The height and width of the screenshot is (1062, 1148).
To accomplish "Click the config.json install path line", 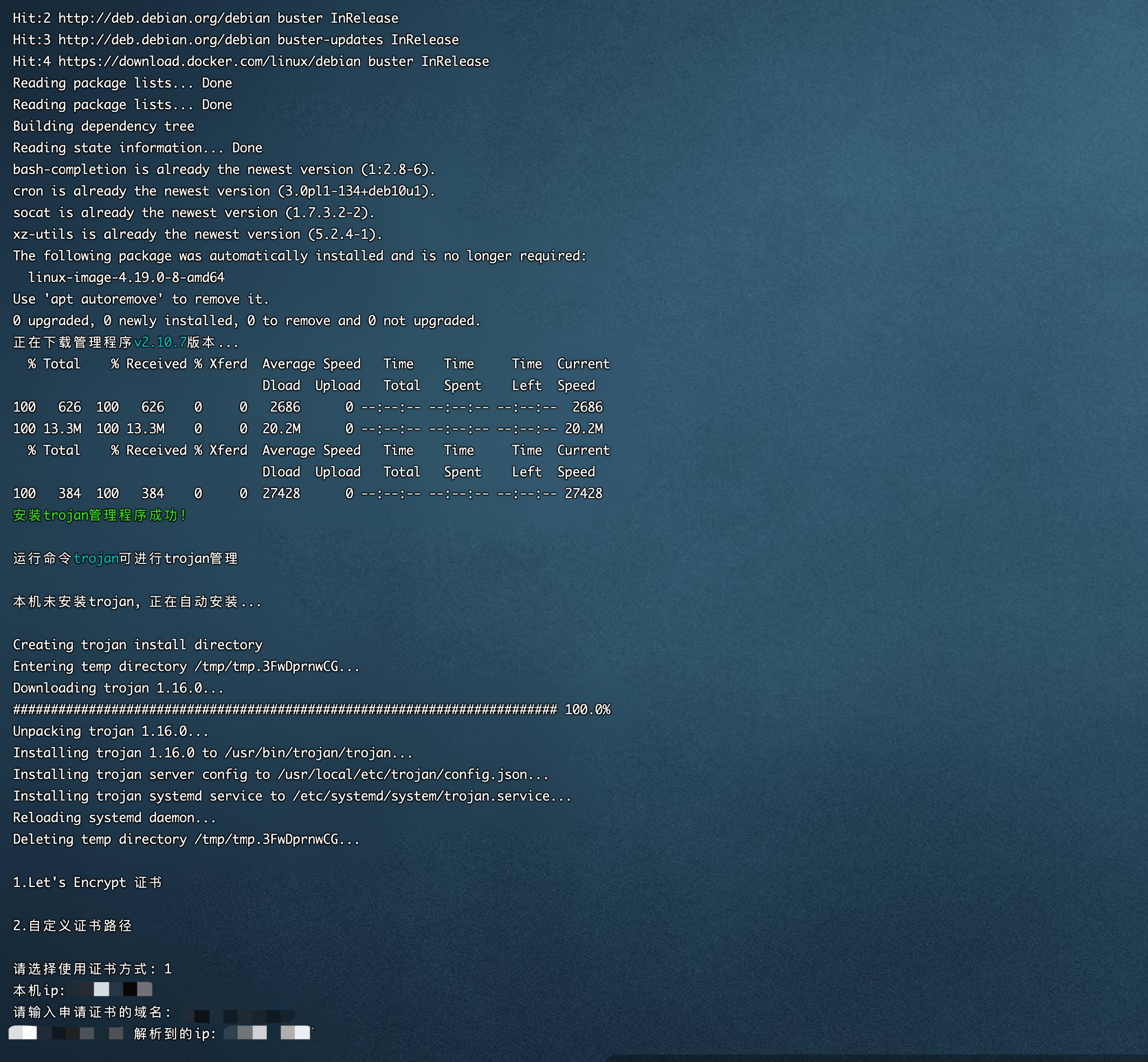I will [281, 775].
